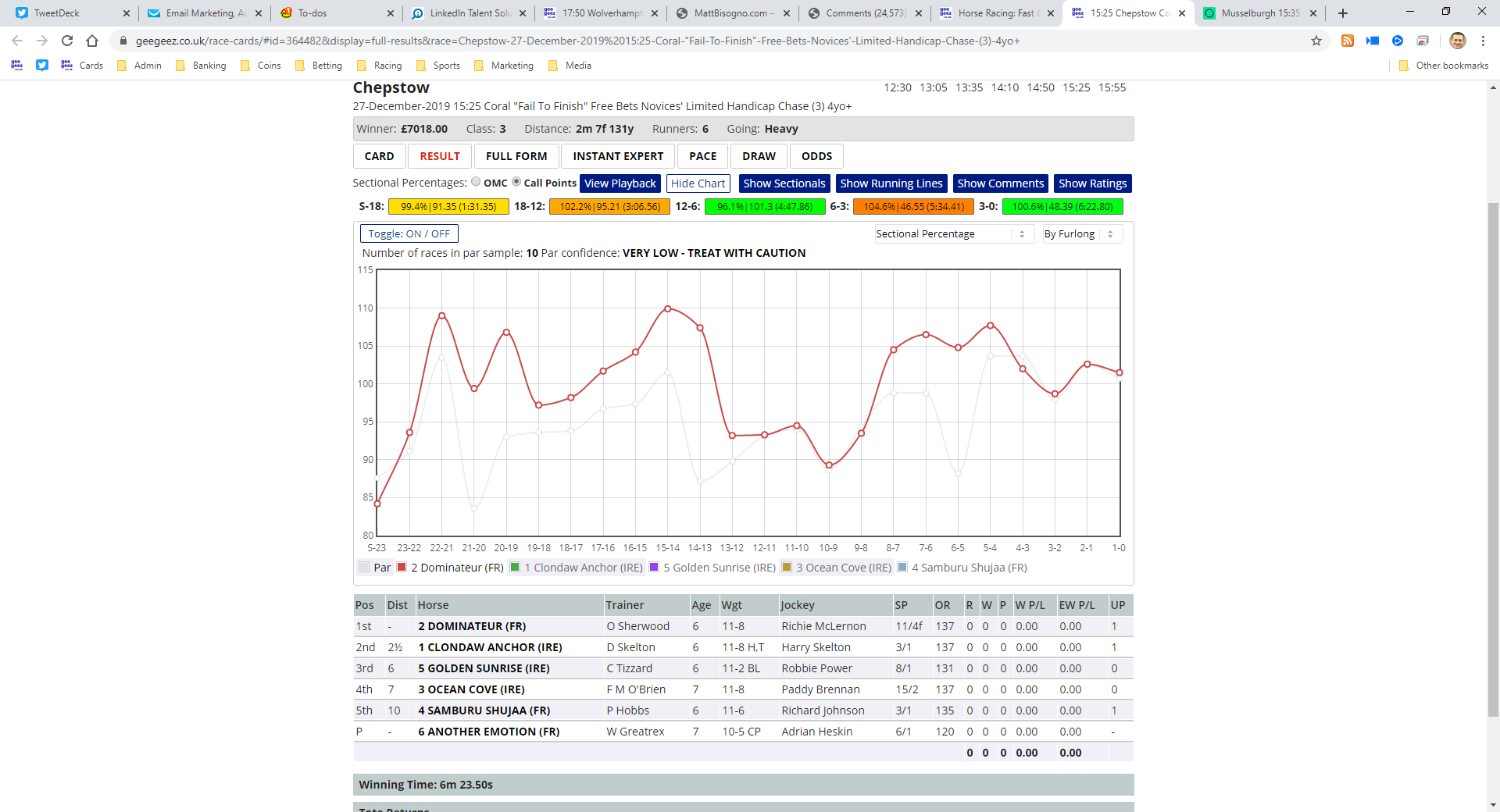Screen dimensions: 1500x812
Task: Select the OMC radio button
Action: coord(476,182)
